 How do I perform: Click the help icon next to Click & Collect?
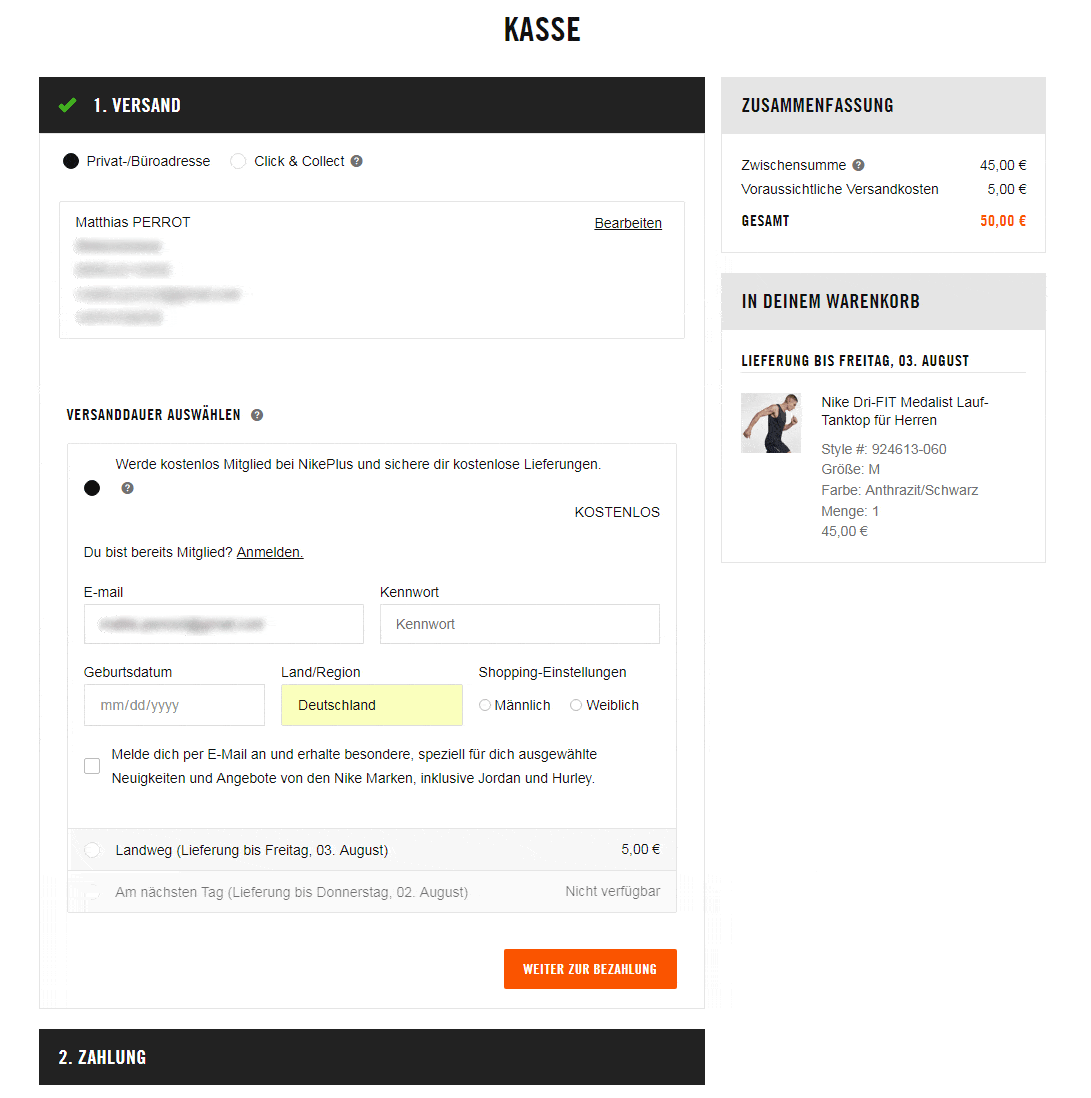pyautogui.click(x=356, y=161)
